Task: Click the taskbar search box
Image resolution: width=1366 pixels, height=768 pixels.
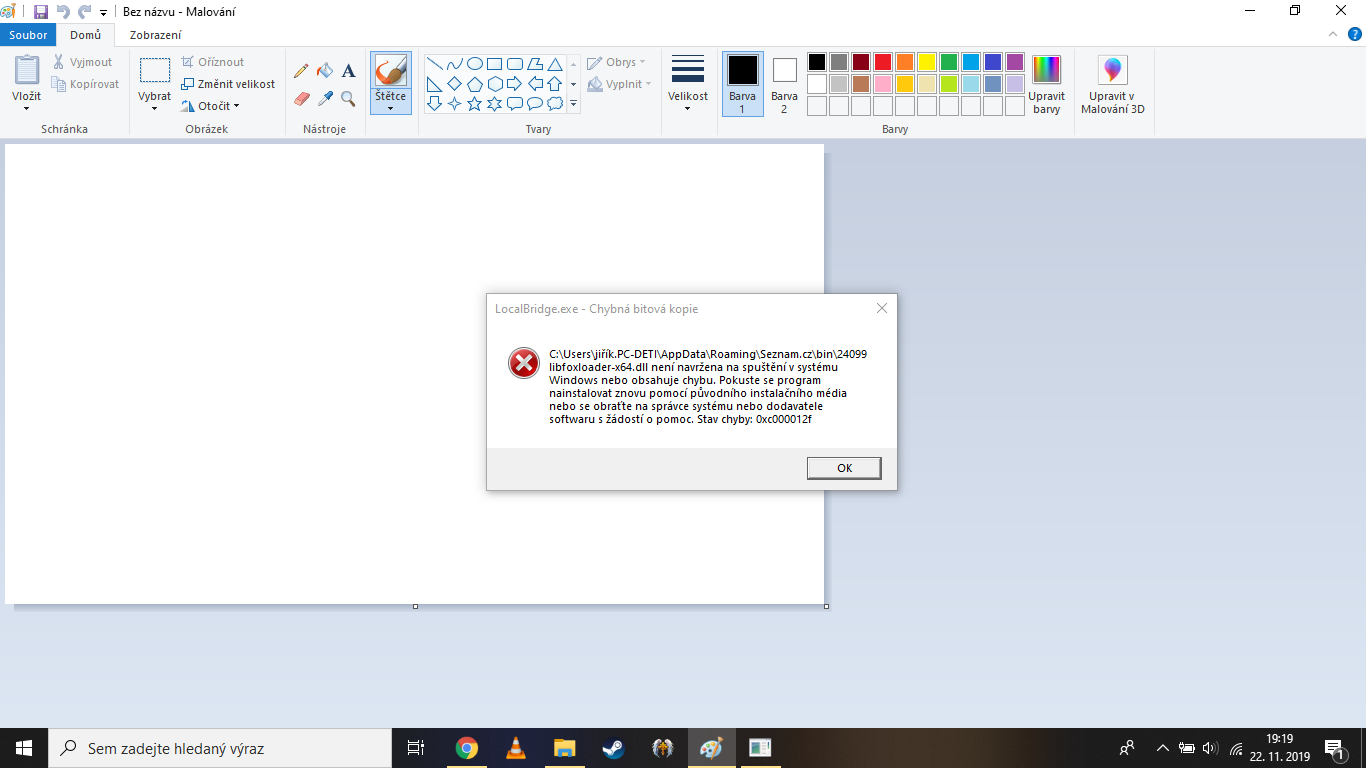Action: [220, 748]
